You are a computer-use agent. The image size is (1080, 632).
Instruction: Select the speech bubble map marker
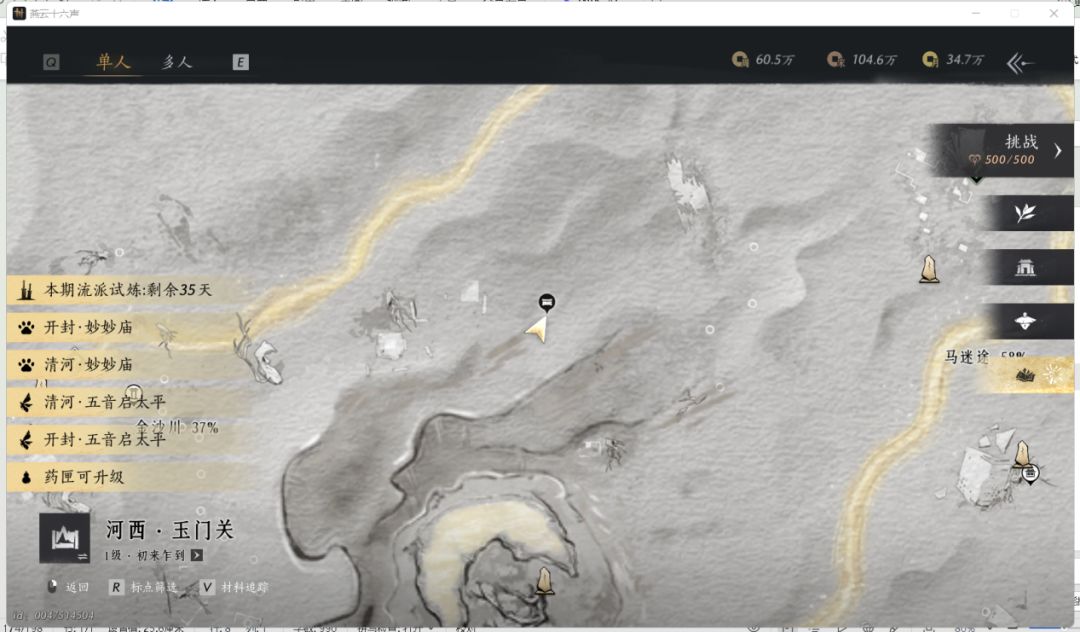(x=546, y=302)
